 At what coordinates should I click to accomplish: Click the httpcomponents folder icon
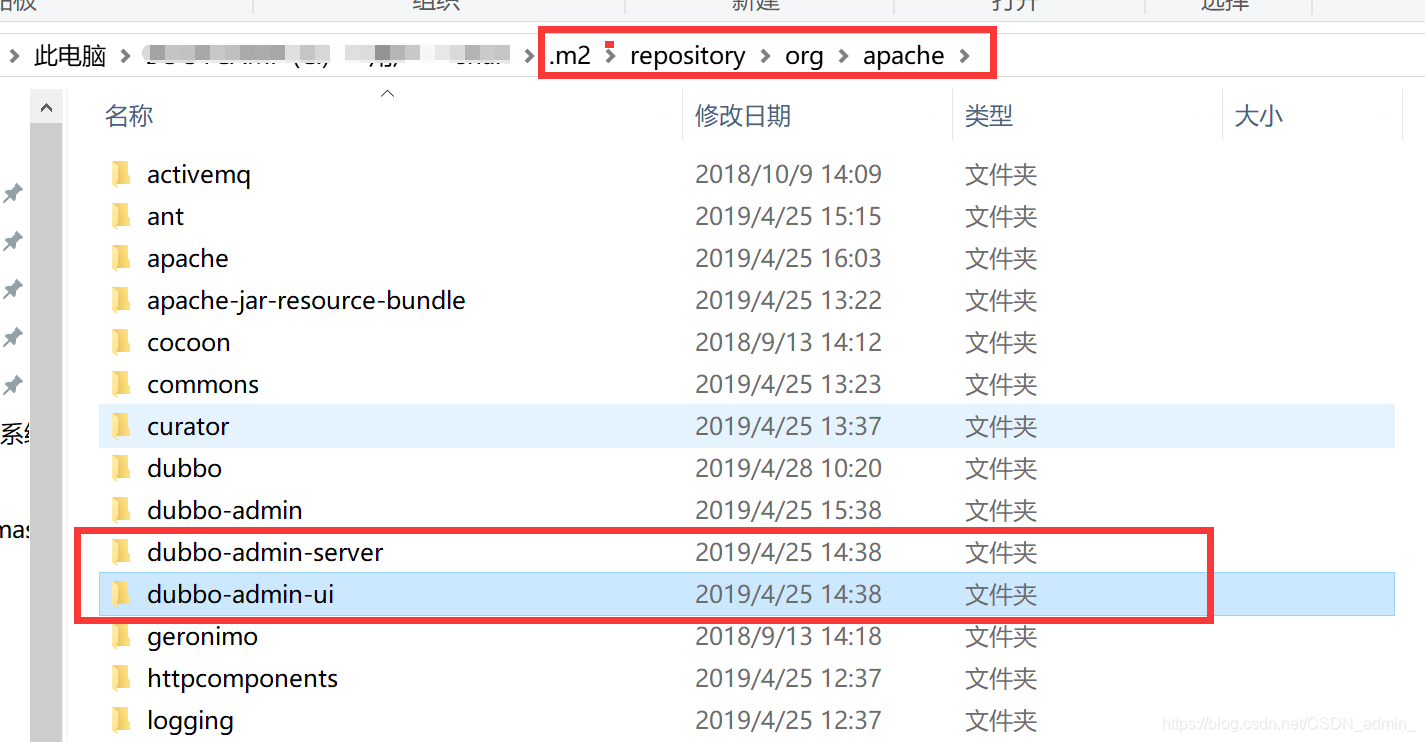[x=121, y=679]
